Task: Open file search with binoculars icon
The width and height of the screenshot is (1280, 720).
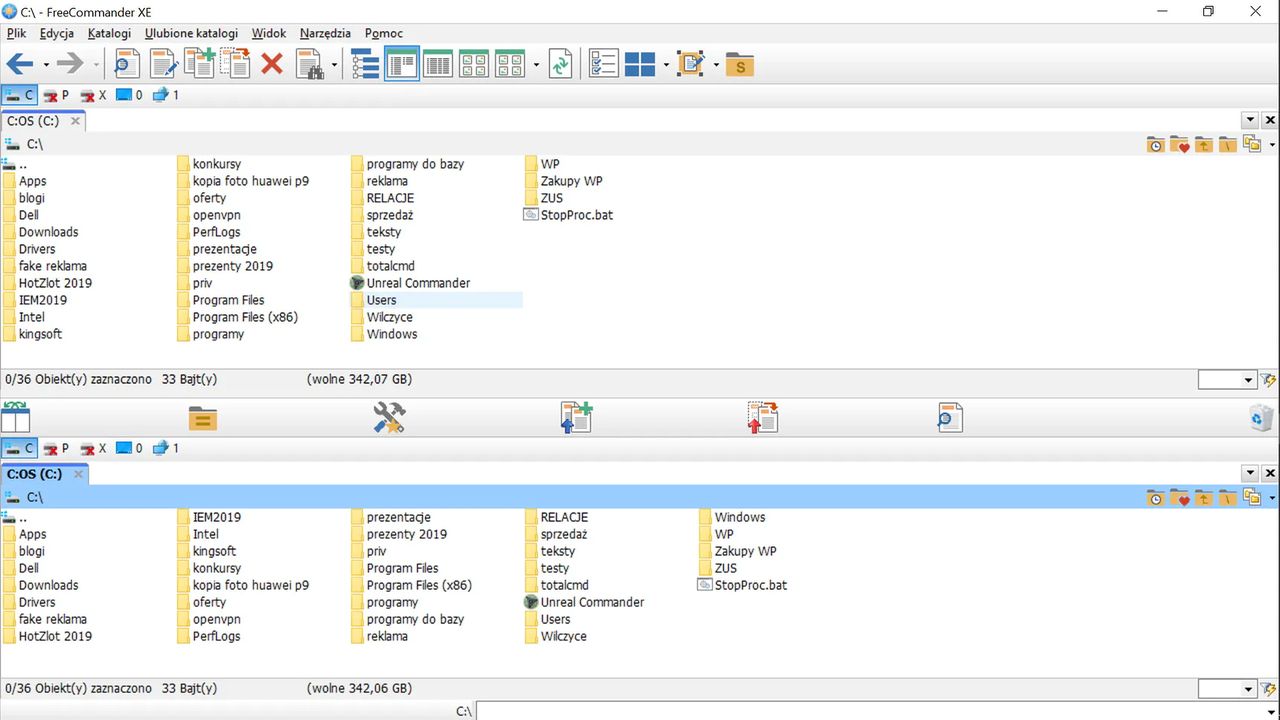Action: click(x=309, y=65)
